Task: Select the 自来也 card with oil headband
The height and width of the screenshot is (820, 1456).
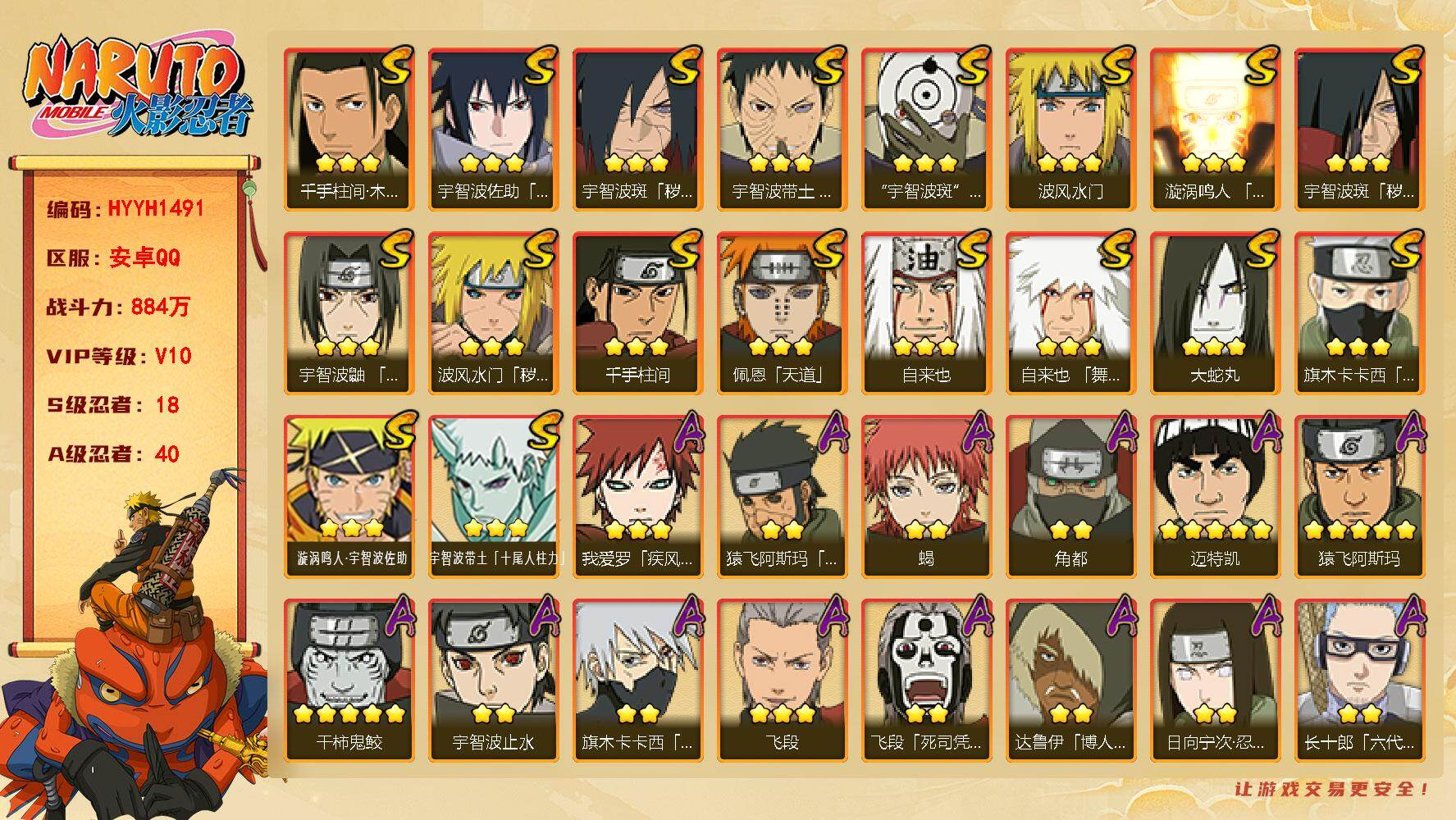Action: pos(926,313)
